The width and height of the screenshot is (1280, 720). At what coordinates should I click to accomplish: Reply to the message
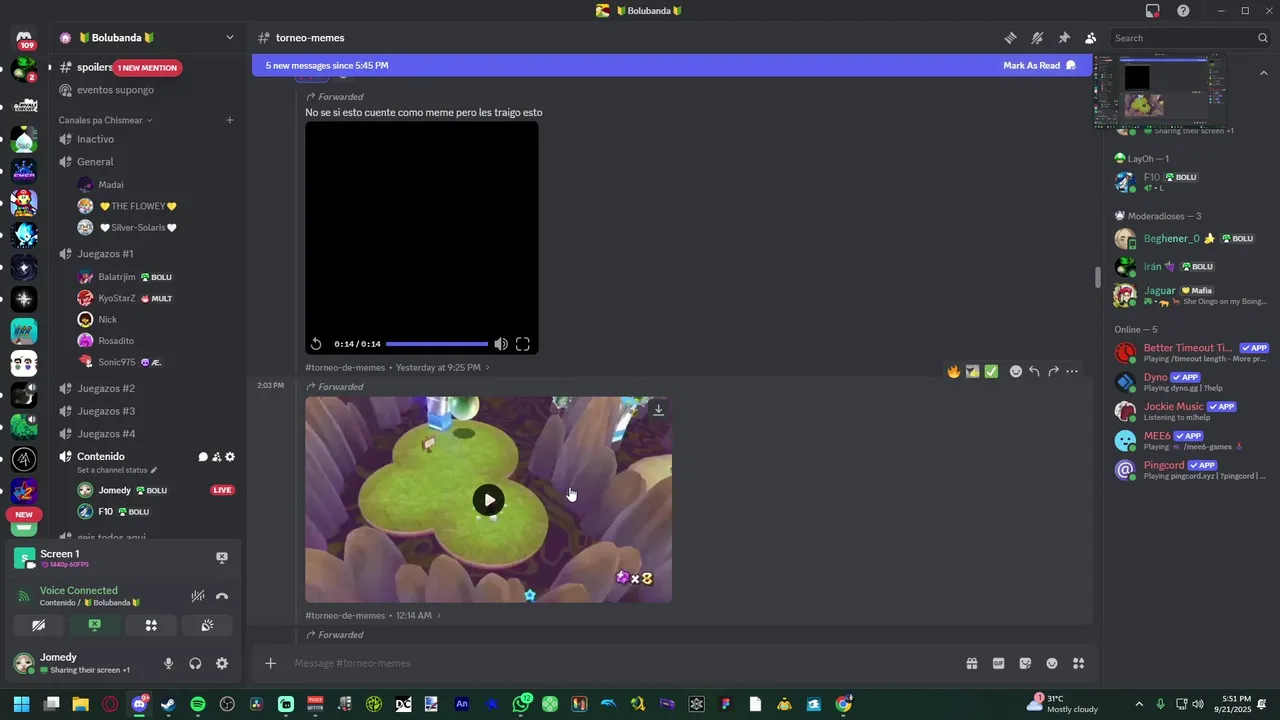tap(1034, 371)
